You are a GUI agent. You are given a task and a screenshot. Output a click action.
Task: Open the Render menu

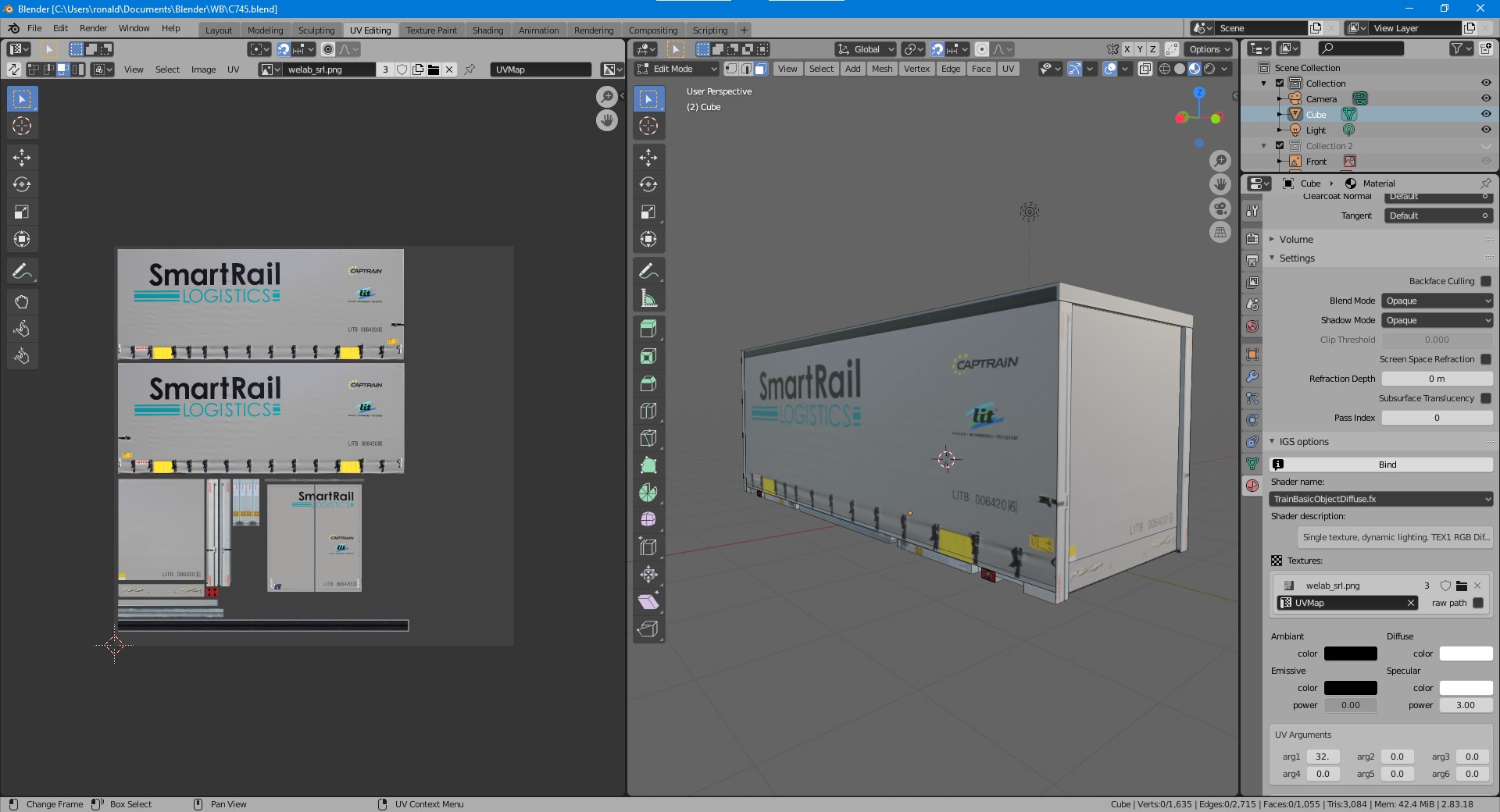click(93, 28)
